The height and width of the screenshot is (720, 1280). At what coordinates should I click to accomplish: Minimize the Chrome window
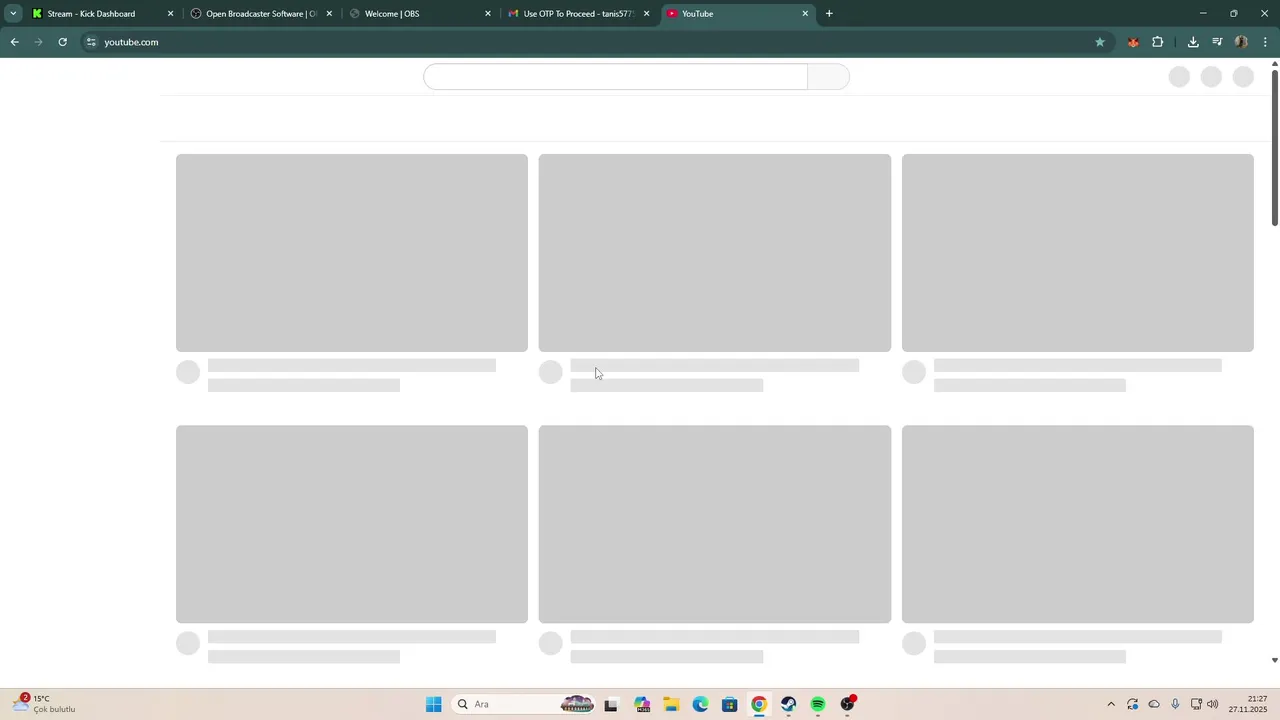coord(1203,14)
